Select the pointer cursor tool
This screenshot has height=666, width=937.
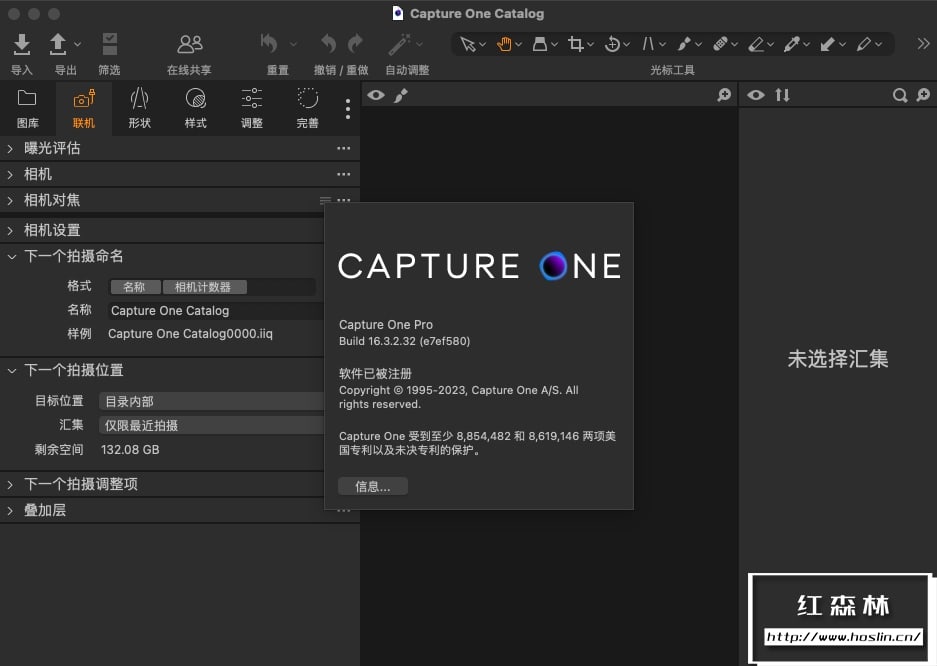(467, 44)
